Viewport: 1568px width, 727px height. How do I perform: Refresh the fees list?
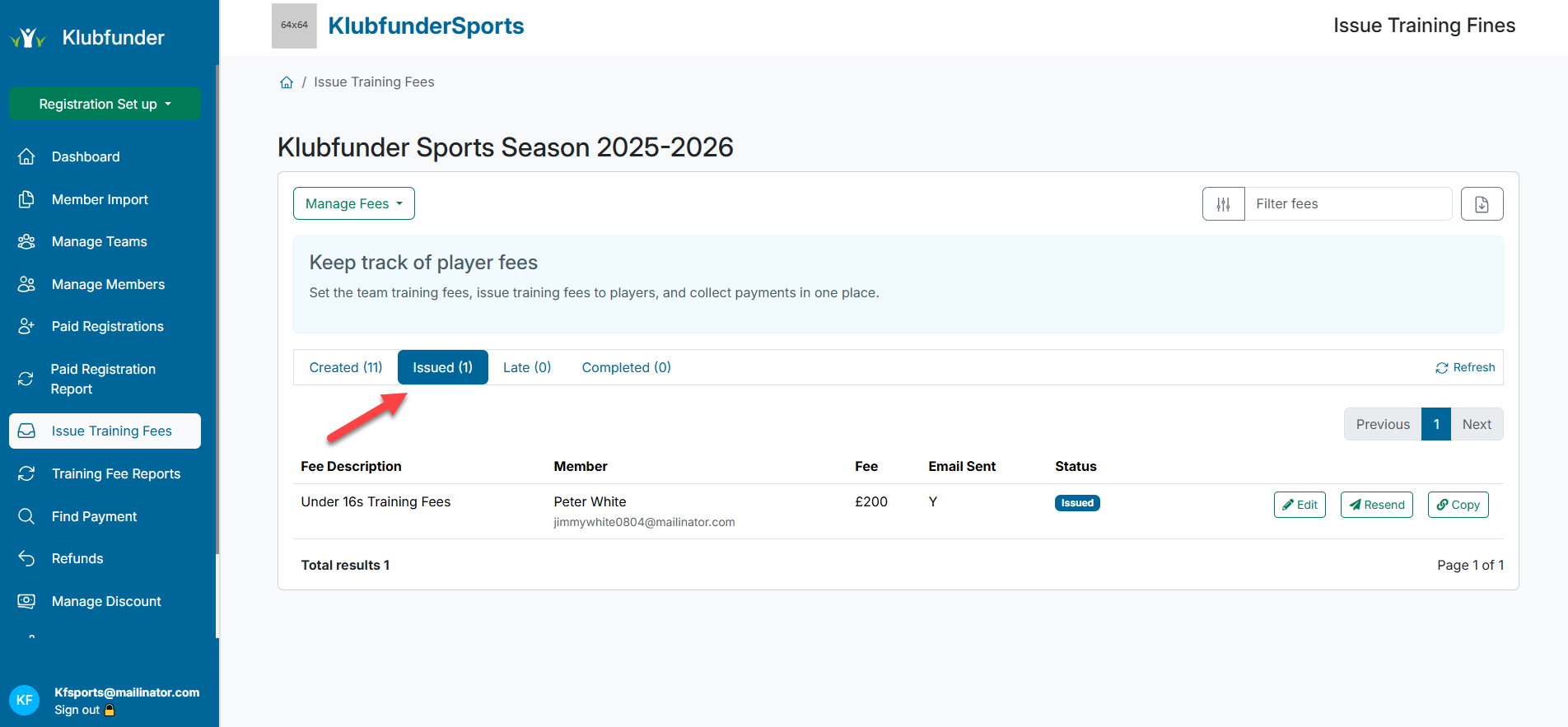pyautogui.click(x=1465, y=367)
